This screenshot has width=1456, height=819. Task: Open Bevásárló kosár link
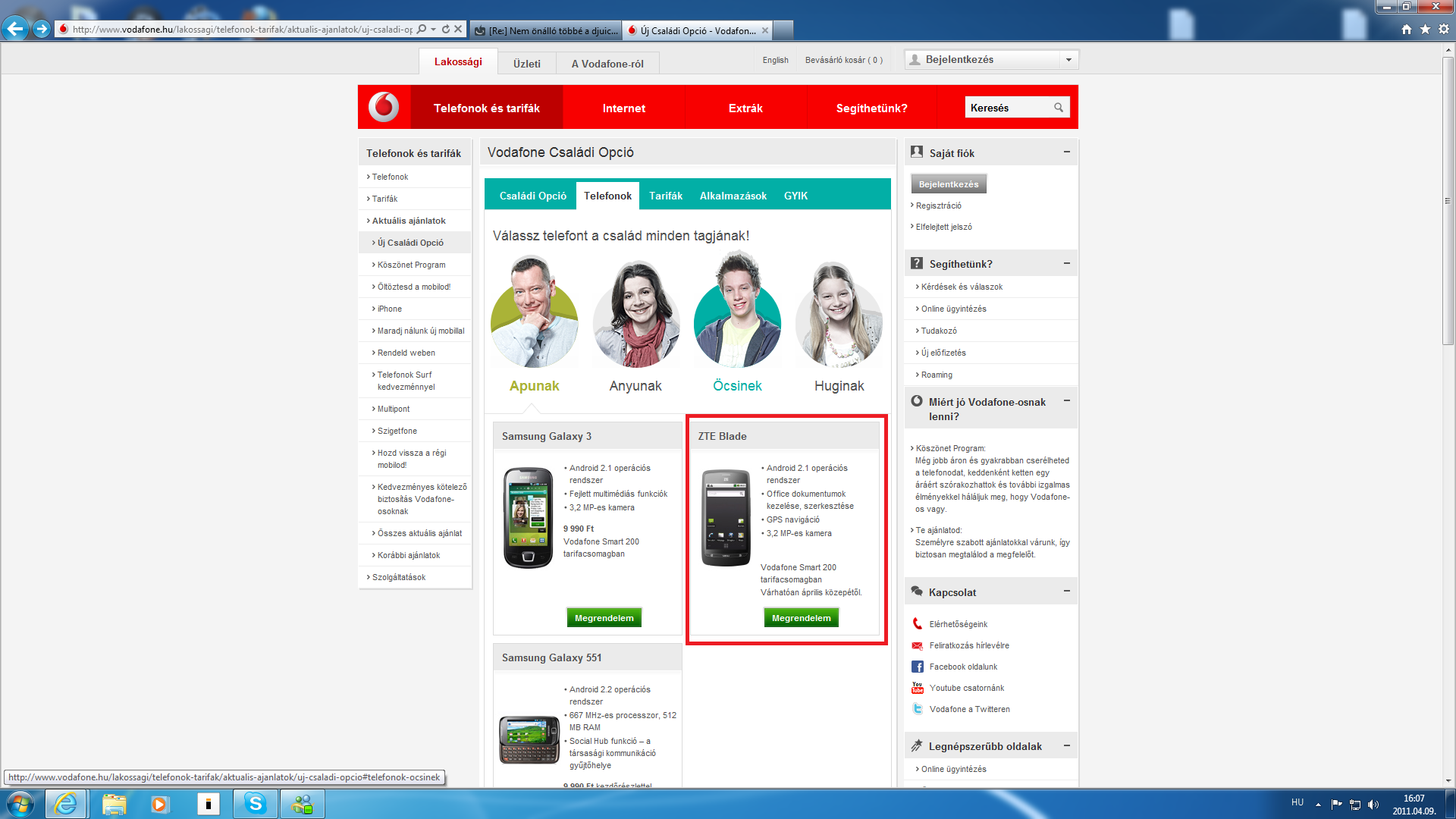pos(843,60)
